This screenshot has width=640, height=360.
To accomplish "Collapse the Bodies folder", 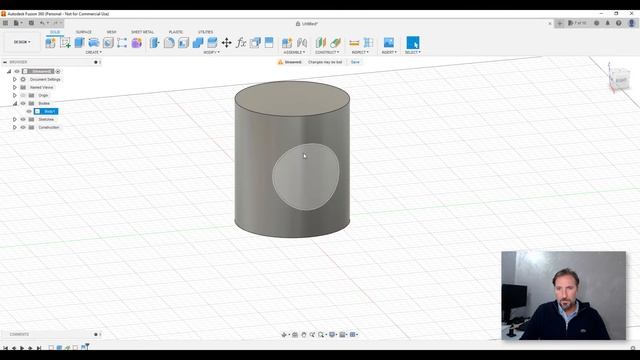I will tap(15, 103).
